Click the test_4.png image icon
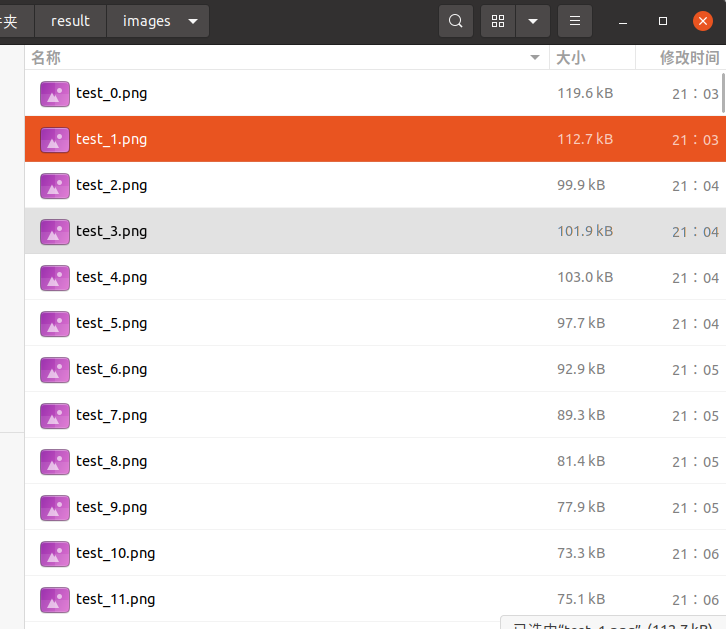The width and height of the screenshot is (726, 629). [55, 278]
